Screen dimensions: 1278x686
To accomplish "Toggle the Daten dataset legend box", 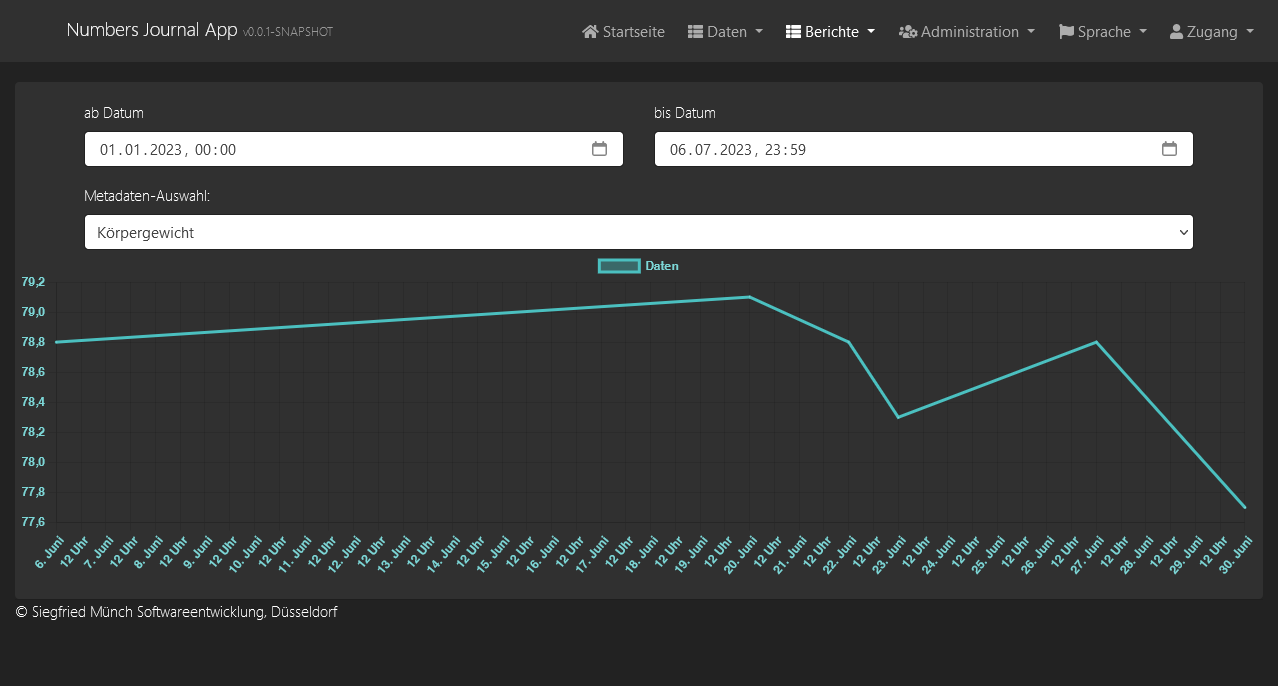I will pos(618,266).
